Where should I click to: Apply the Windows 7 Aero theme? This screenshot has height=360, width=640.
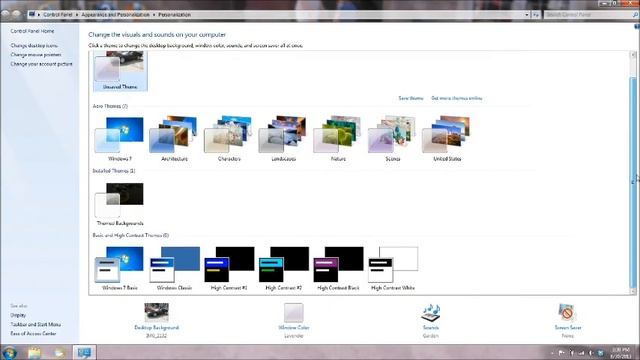pos(120,139)
